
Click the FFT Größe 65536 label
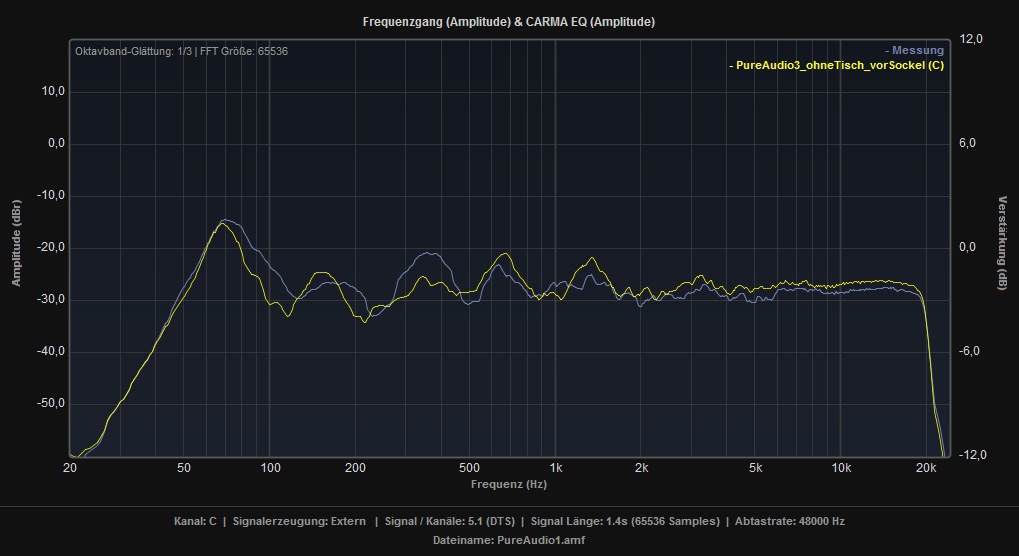(244, 51)
